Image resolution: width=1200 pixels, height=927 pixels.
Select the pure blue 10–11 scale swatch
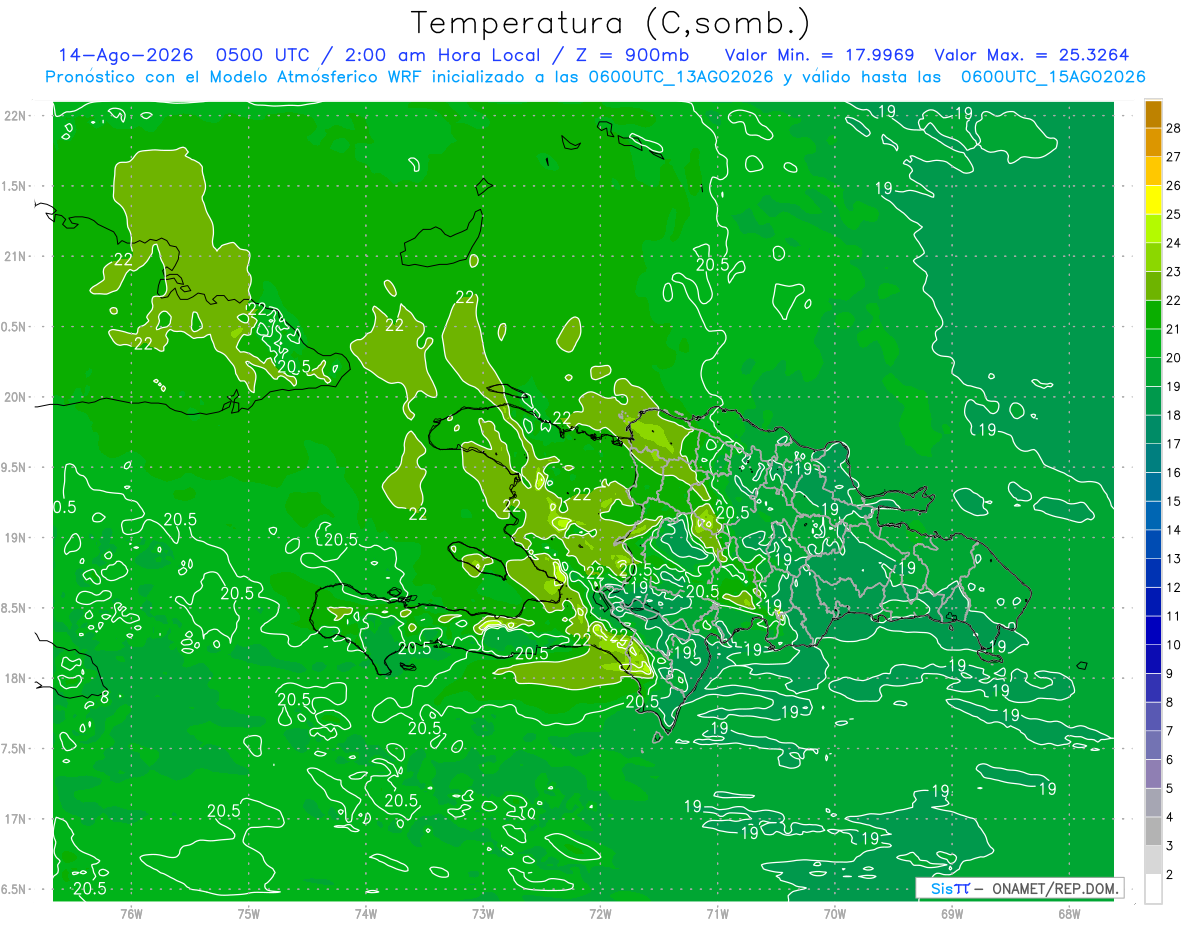tap(1153, 630)
